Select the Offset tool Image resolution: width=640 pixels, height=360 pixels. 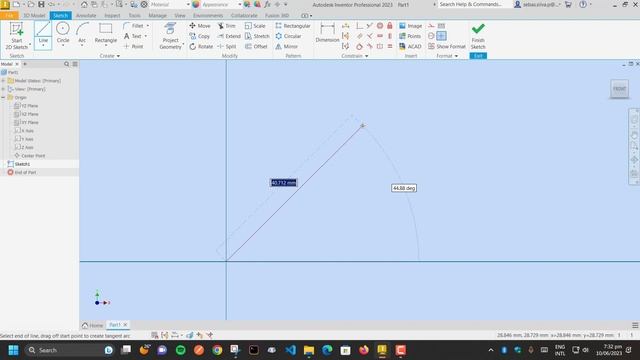(256, 47)
